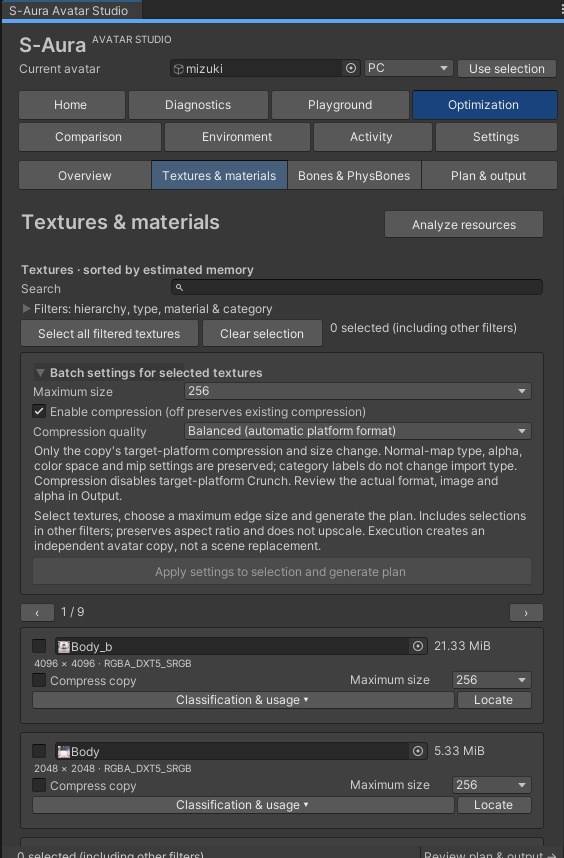Open the PC platform dropdown
Image resolution: width=564 pixels, height=858 pixels.
[x=408, y=68]
